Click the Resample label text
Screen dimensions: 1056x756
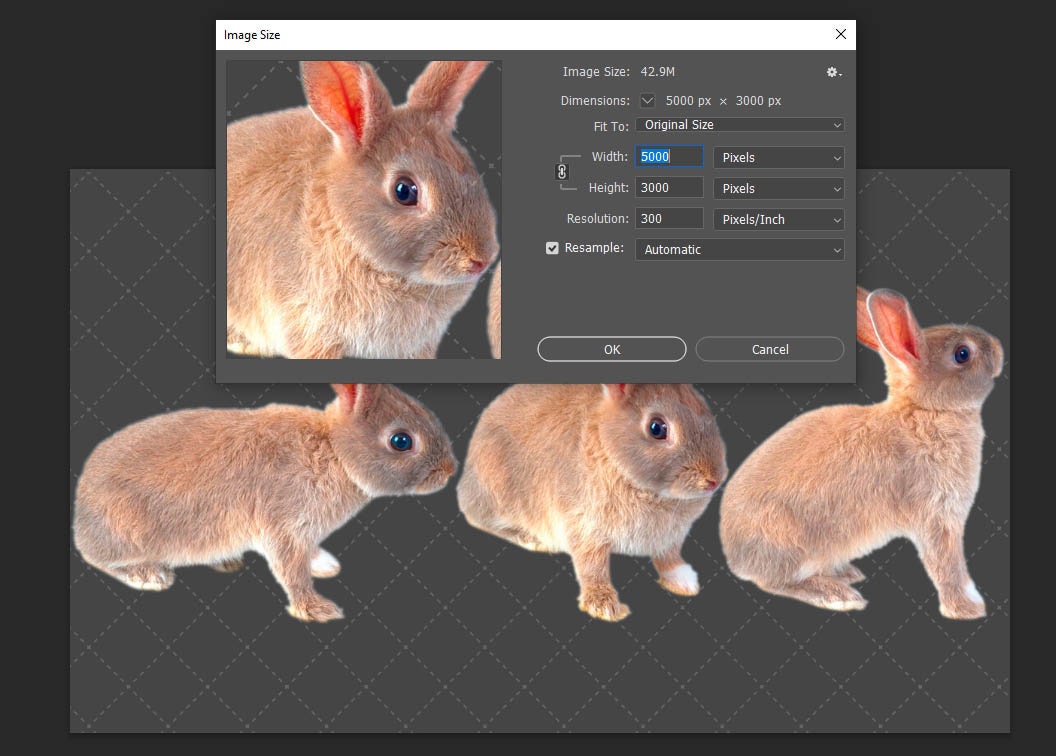(593, 247)
